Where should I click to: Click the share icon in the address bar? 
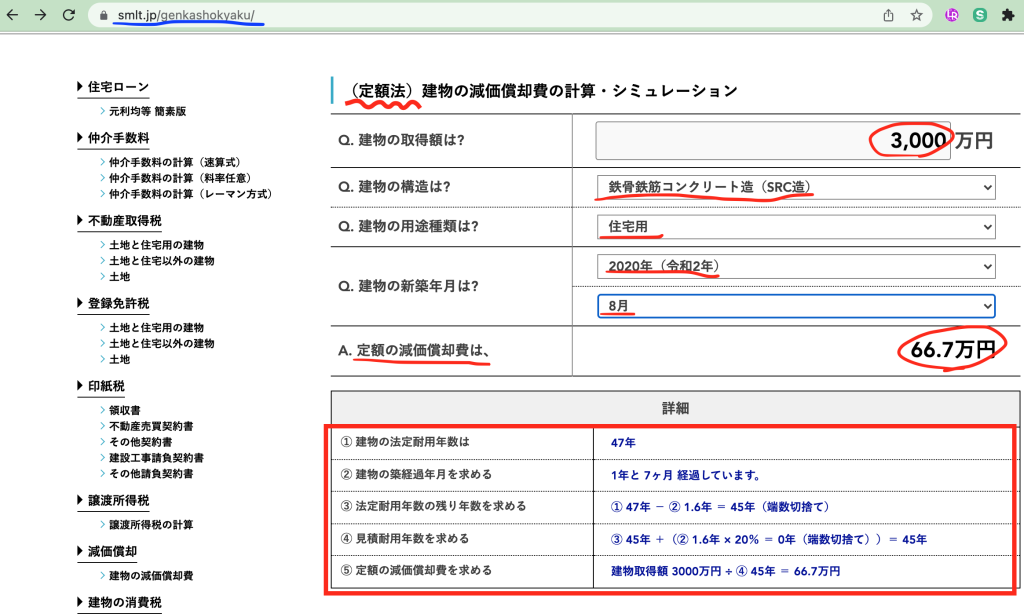click(x=888, y=15)
